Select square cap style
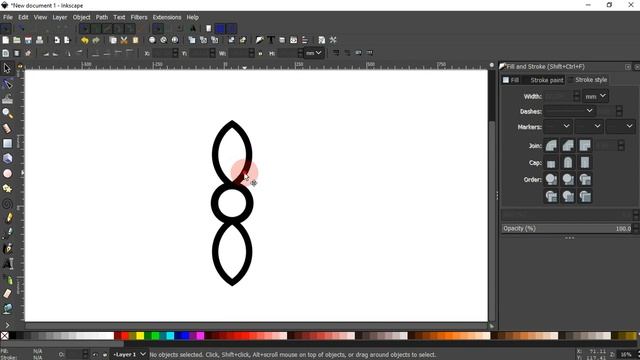 [585, 163]
